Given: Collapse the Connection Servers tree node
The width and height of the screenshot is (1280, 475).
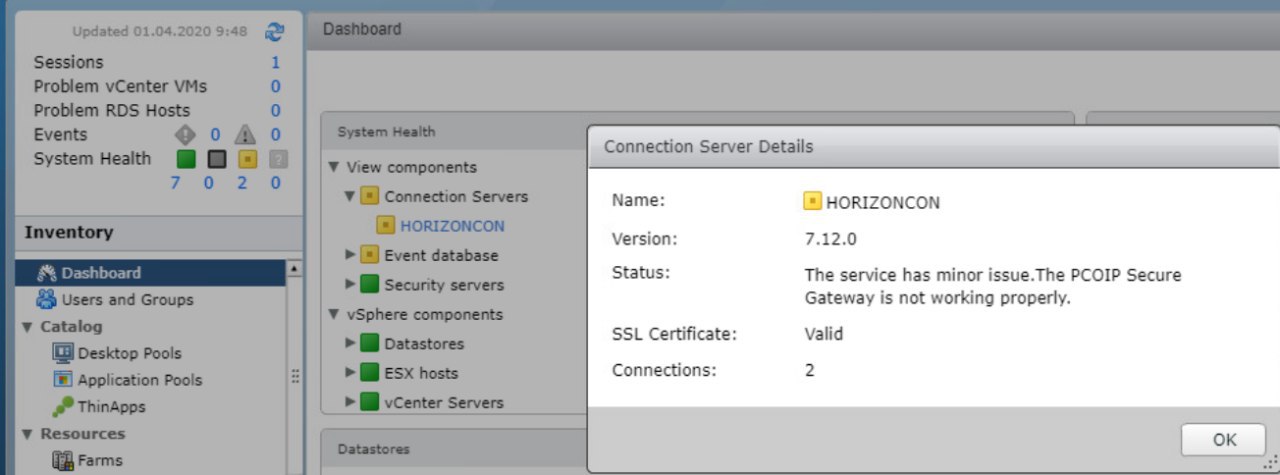Looking at the screenshot, I should click(x=350, y=196).
